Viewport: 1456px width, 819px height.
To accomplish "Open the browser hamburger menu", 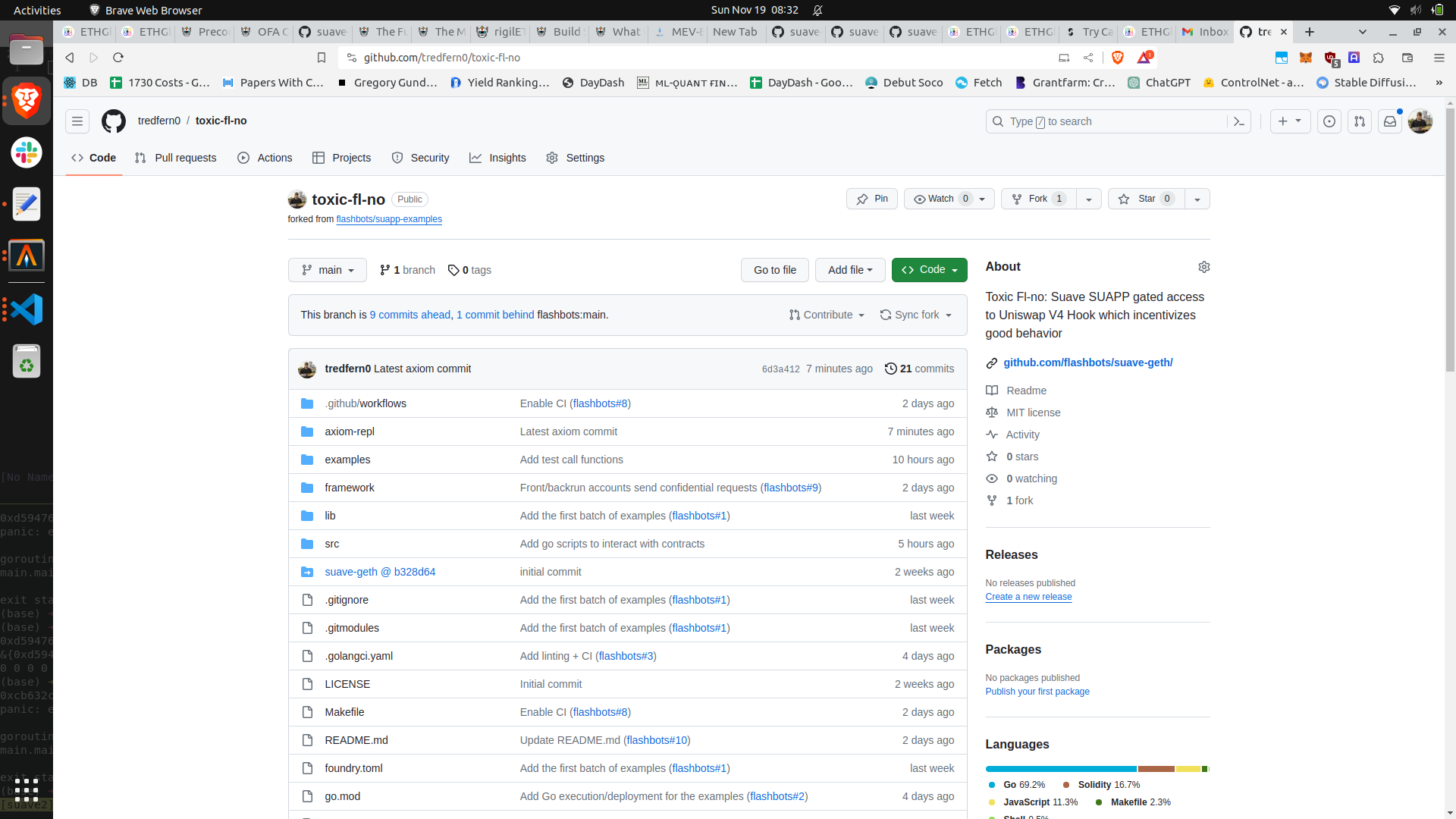I will pos(1439,58).
